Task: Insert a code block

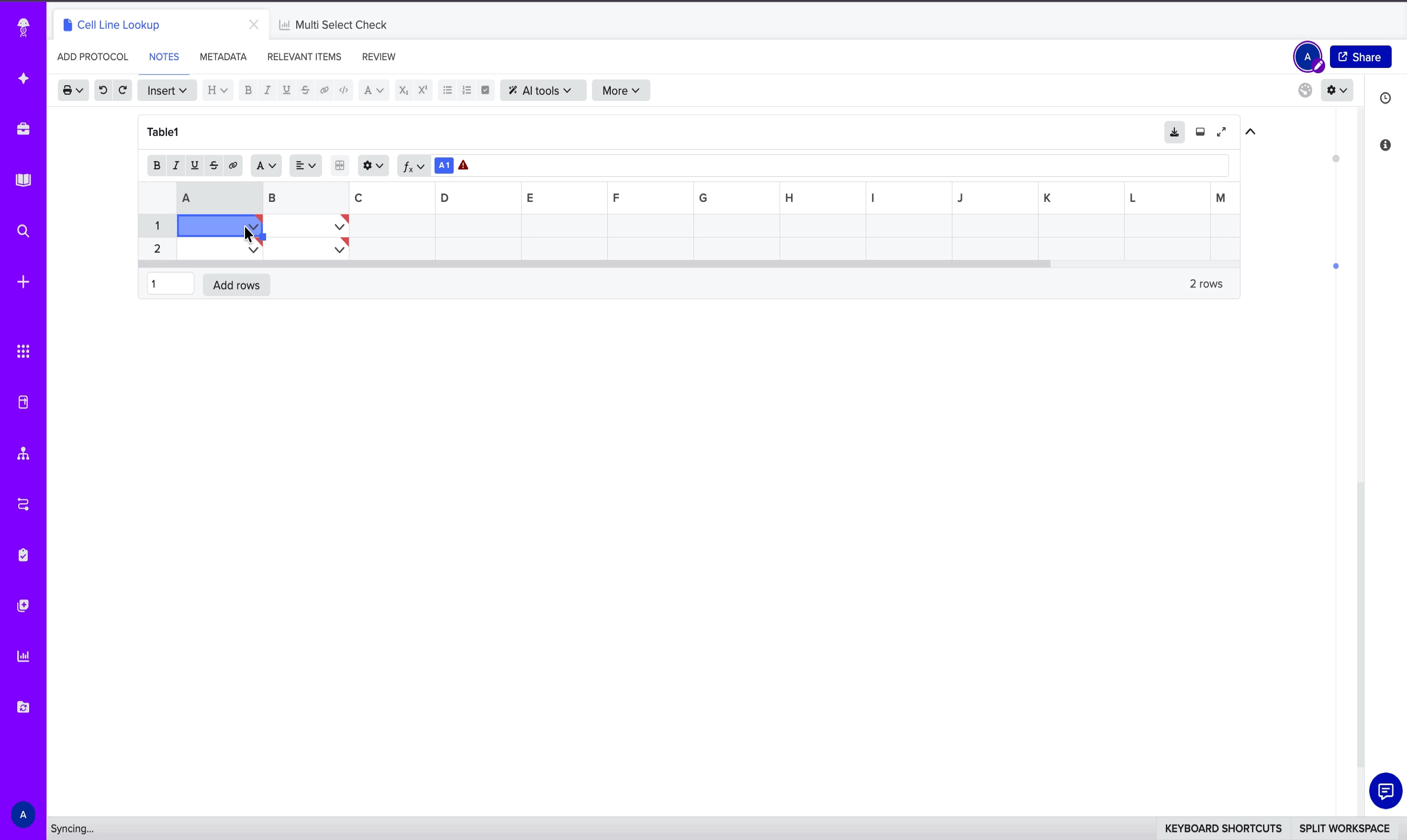Action: 343,90
